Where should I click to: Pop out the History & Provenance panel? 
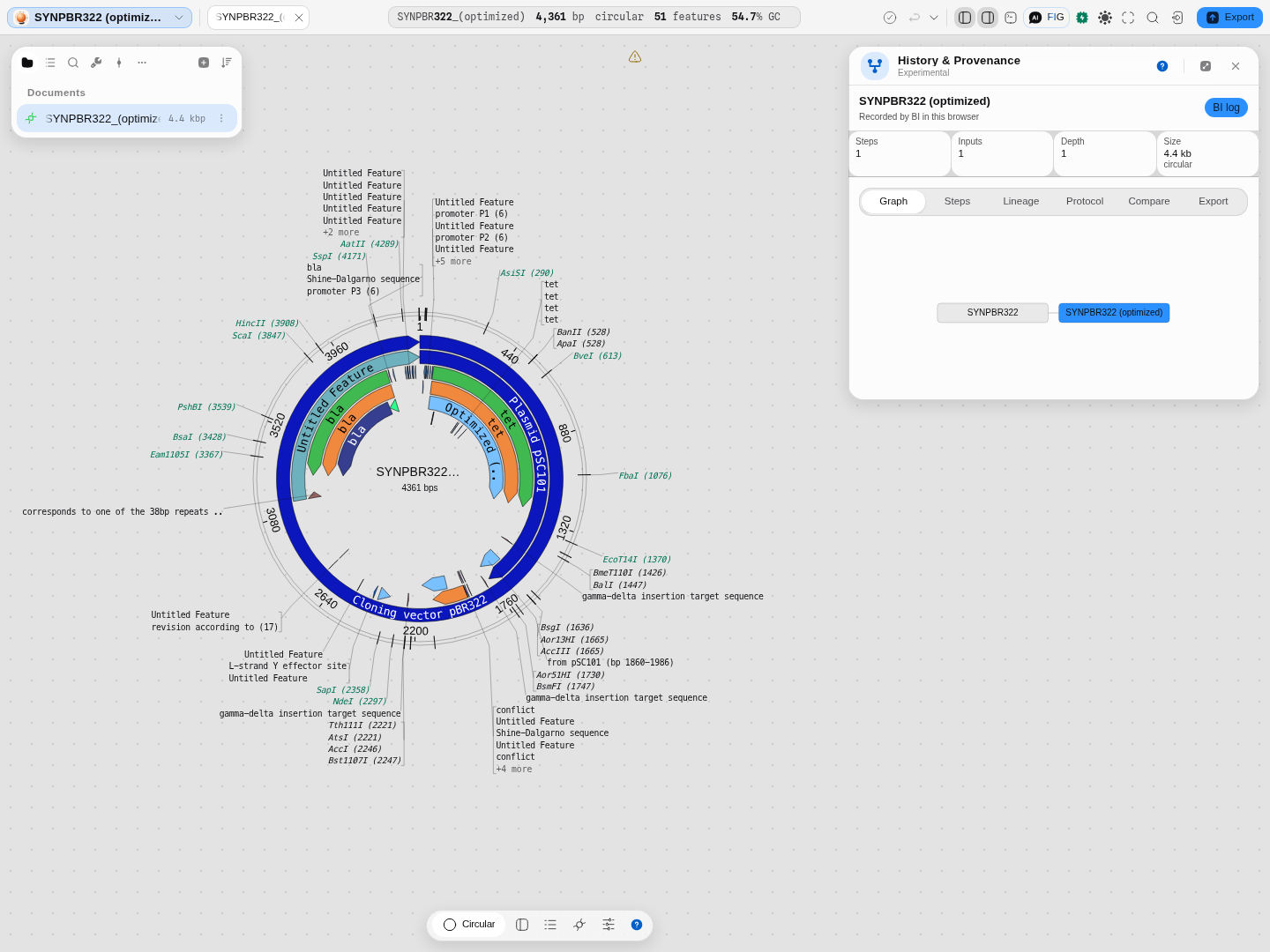point(1206,66)
